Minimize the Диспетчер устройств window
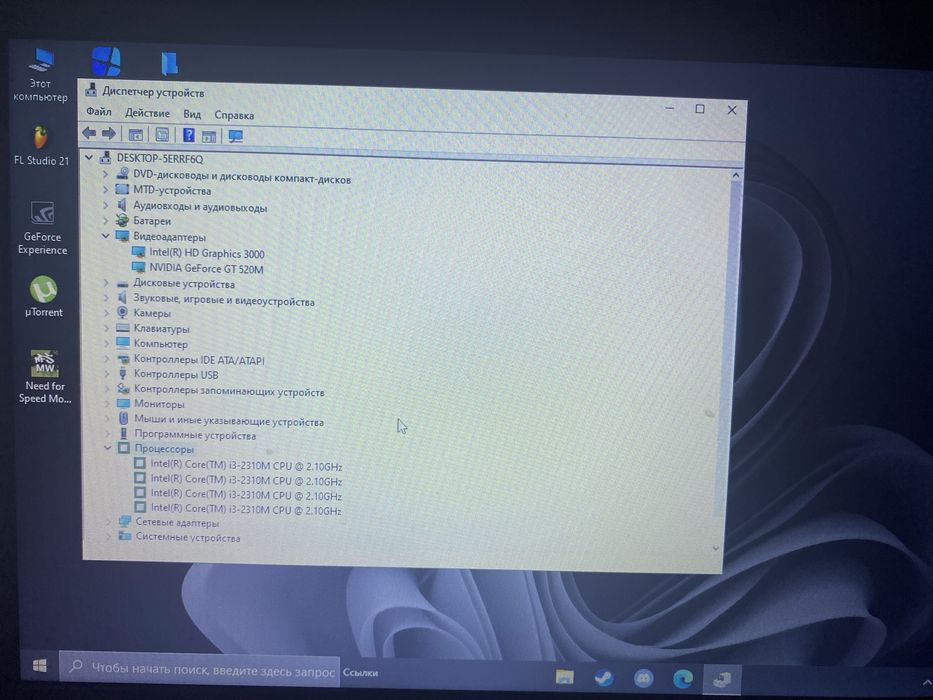 669,108
